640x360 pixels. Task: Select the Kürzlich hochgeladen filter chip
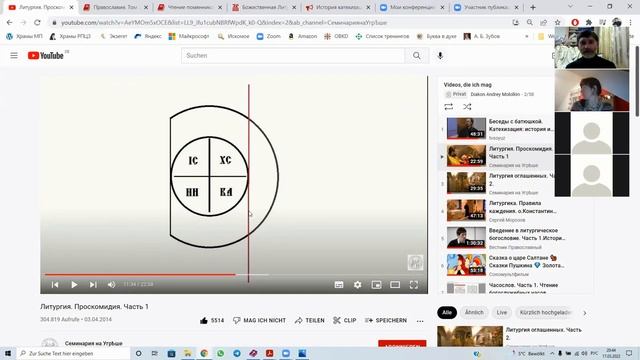(x=545, y=312)
